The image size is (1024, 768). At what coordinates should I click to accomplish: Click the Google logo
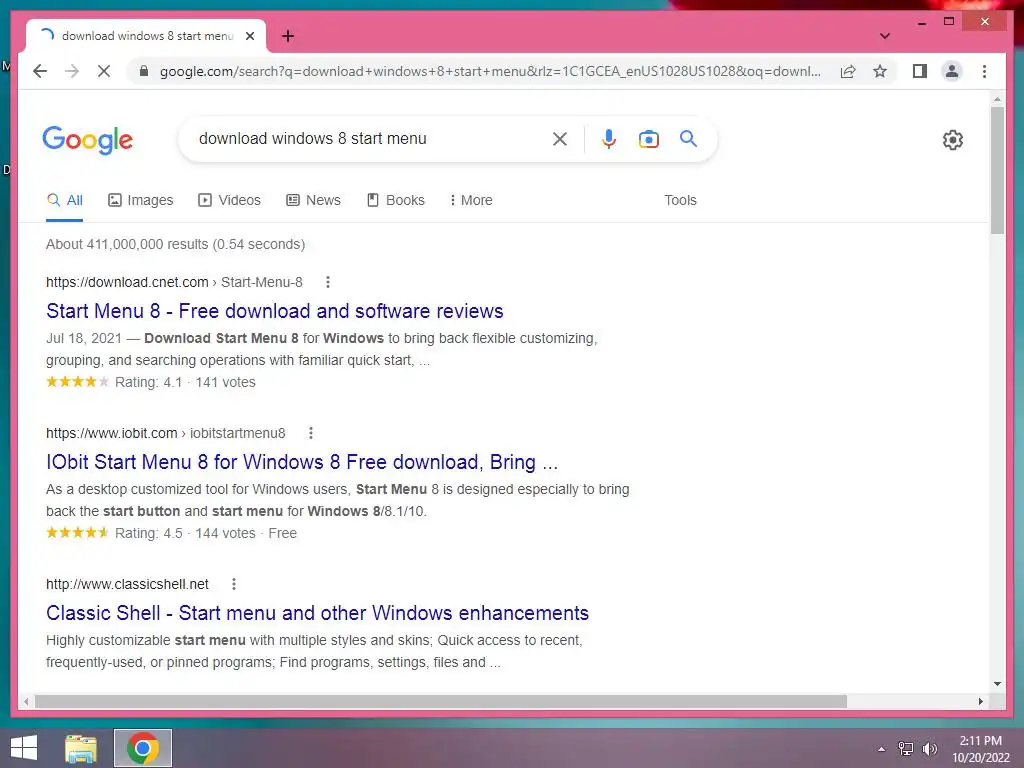click(88, 140)
